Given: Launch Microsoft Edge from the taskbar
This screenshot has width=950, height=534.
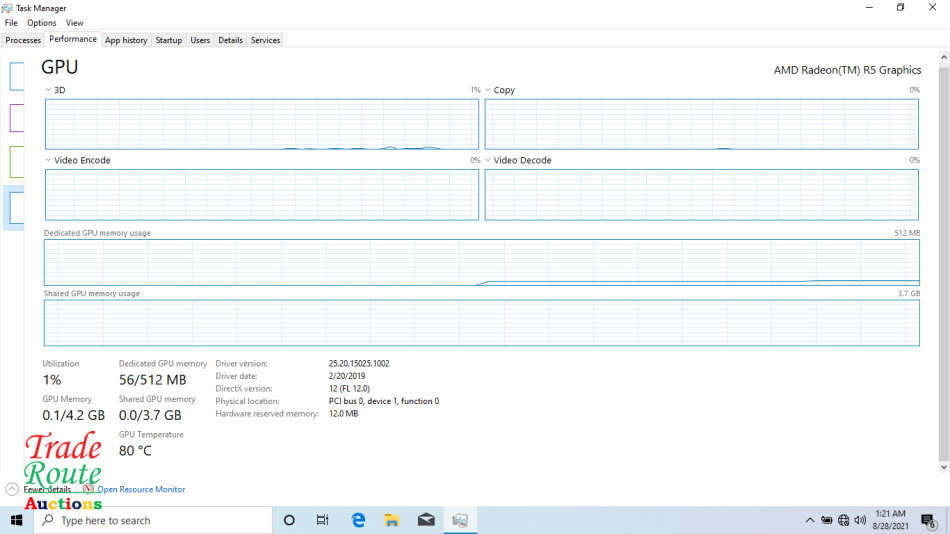Looking at the screenshot, I should coord(358,520).
